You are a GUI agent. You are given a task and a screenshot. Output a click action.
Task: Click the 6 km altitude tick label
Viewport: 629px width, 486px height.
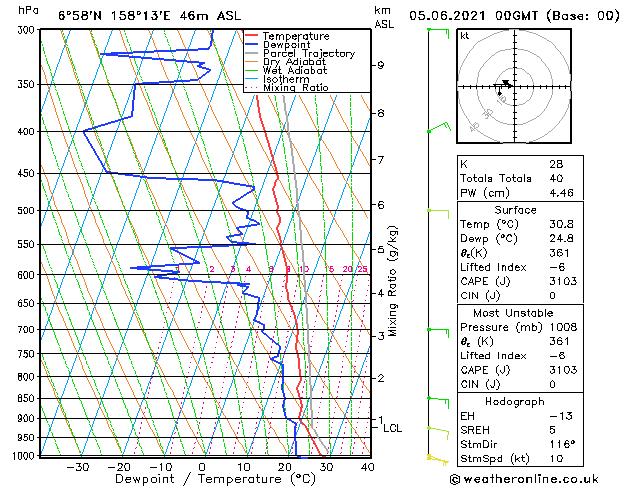pos(381,205)
